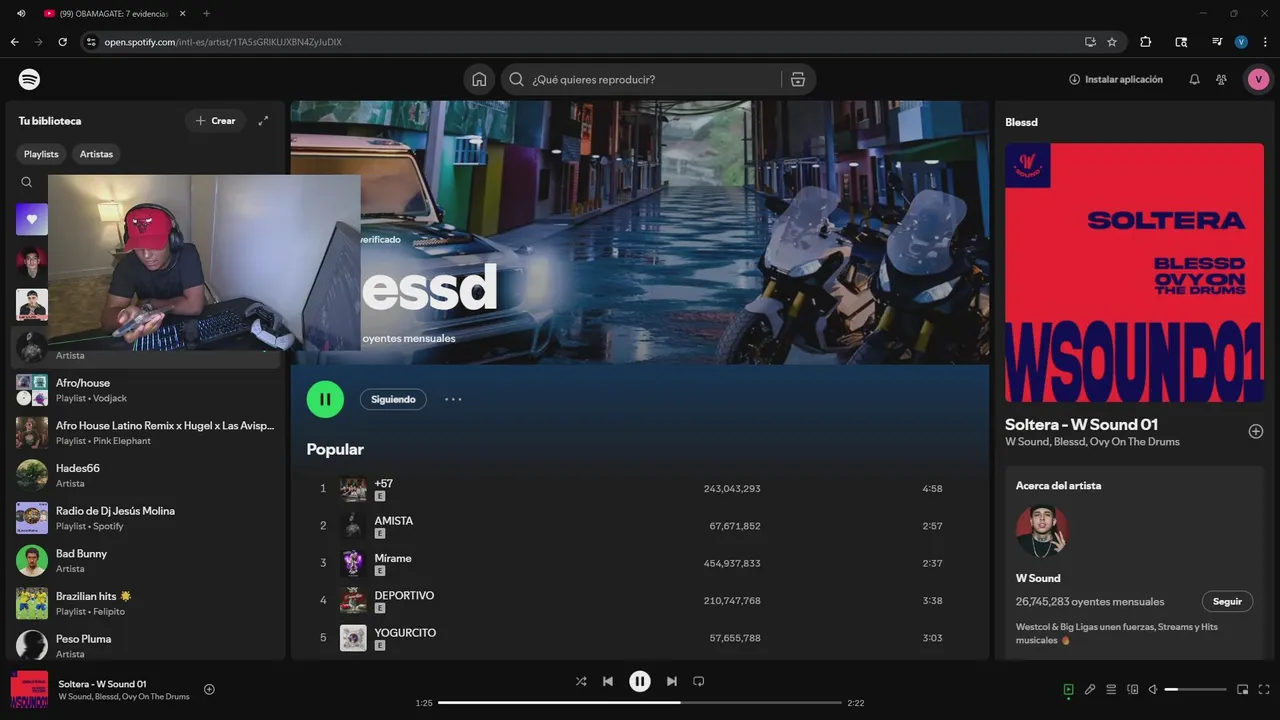Open Soltera - W Sound 01 title link in panel
The height and width of the screenshot is (720, 1280).
pyautogui.click(x=1081, y=424)
